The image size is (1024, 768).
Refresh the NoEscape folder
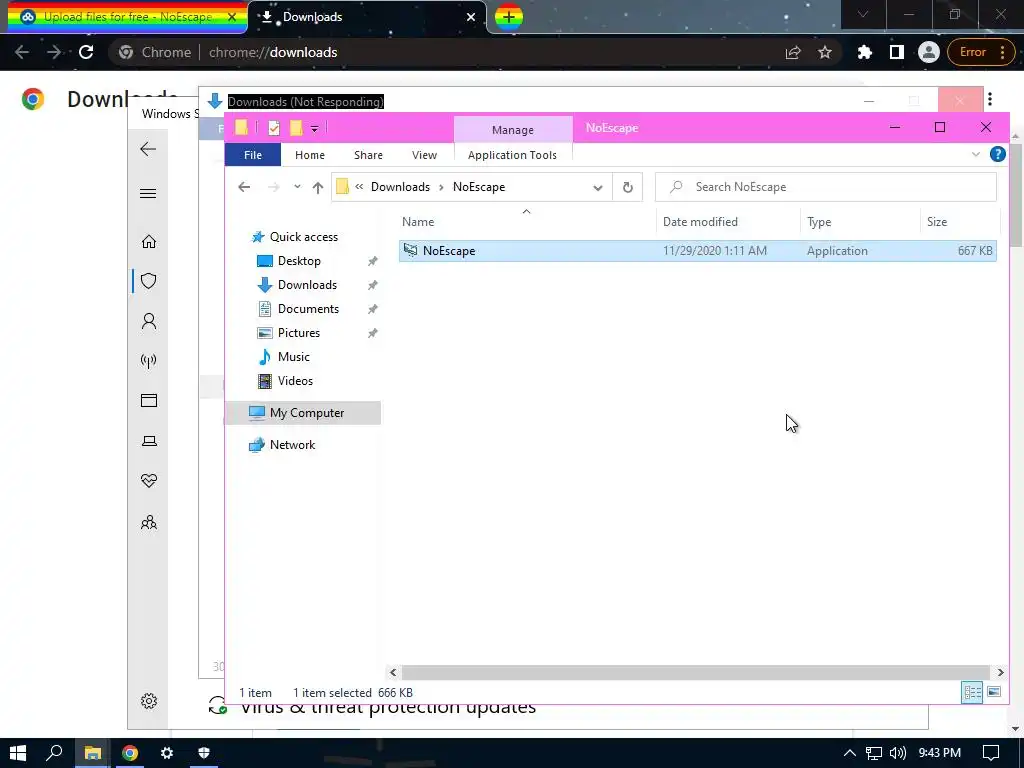(x=628, y=187)
